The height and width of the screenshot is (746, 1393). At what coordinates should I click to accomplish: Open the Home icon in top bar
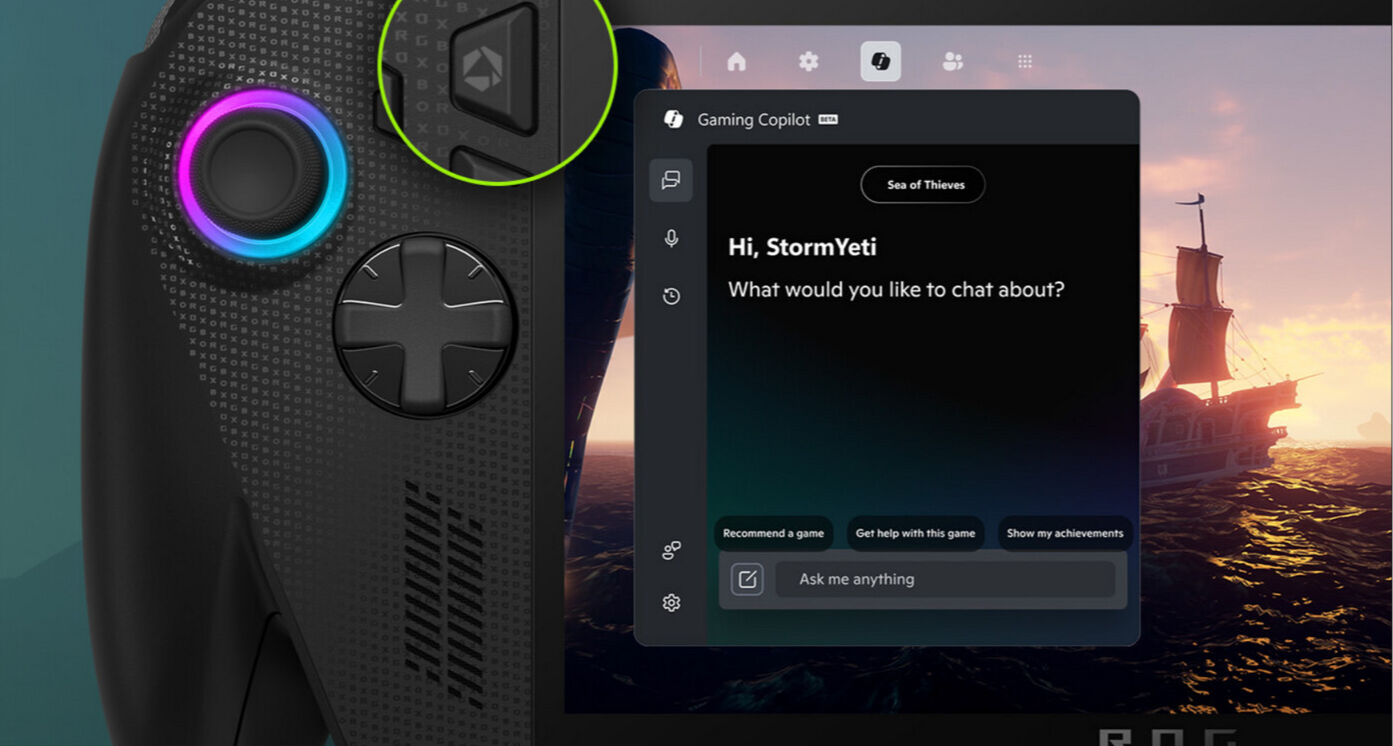pos(737,62)
